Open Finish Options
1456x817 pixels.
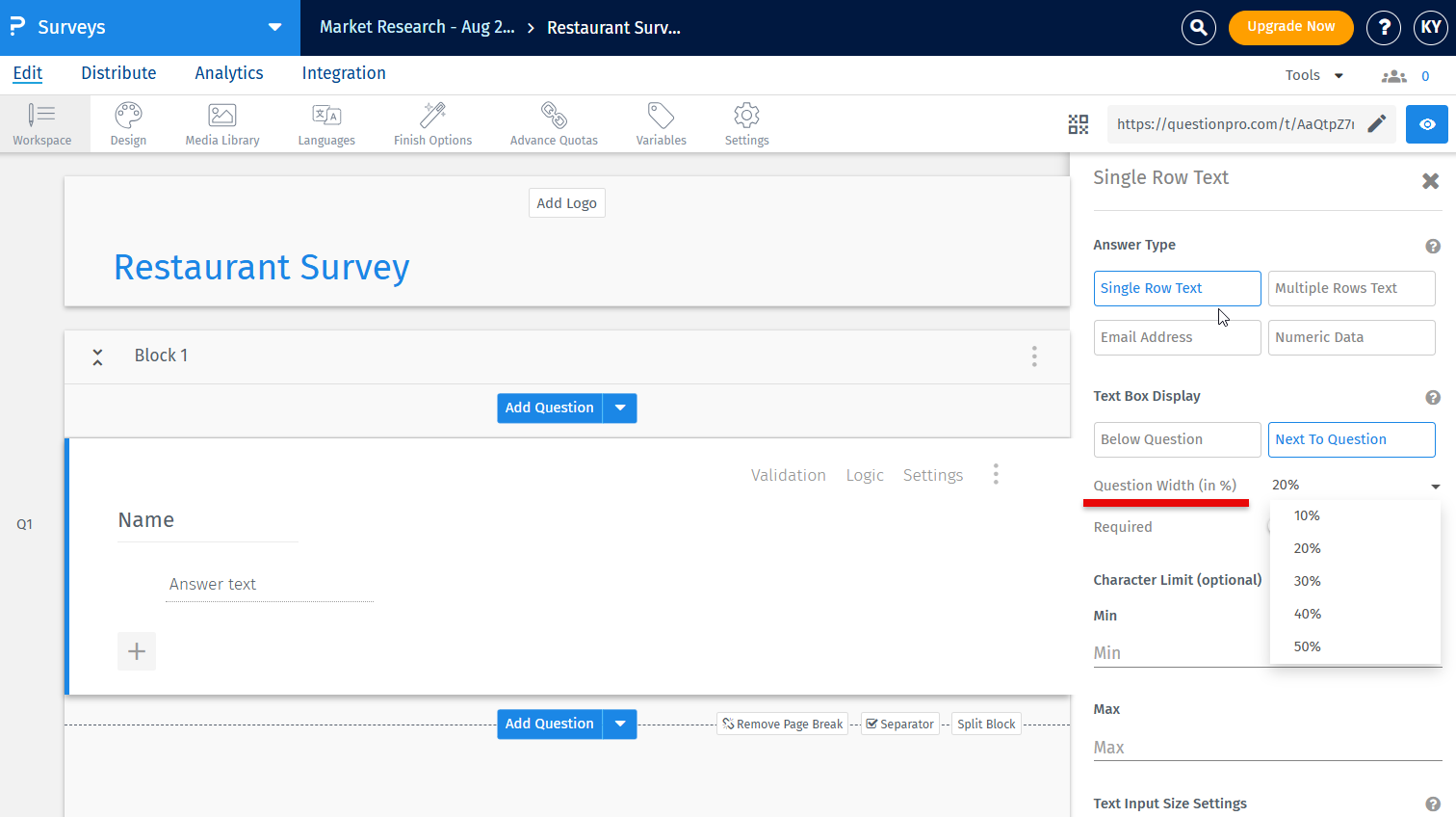(x=432, y=123)
